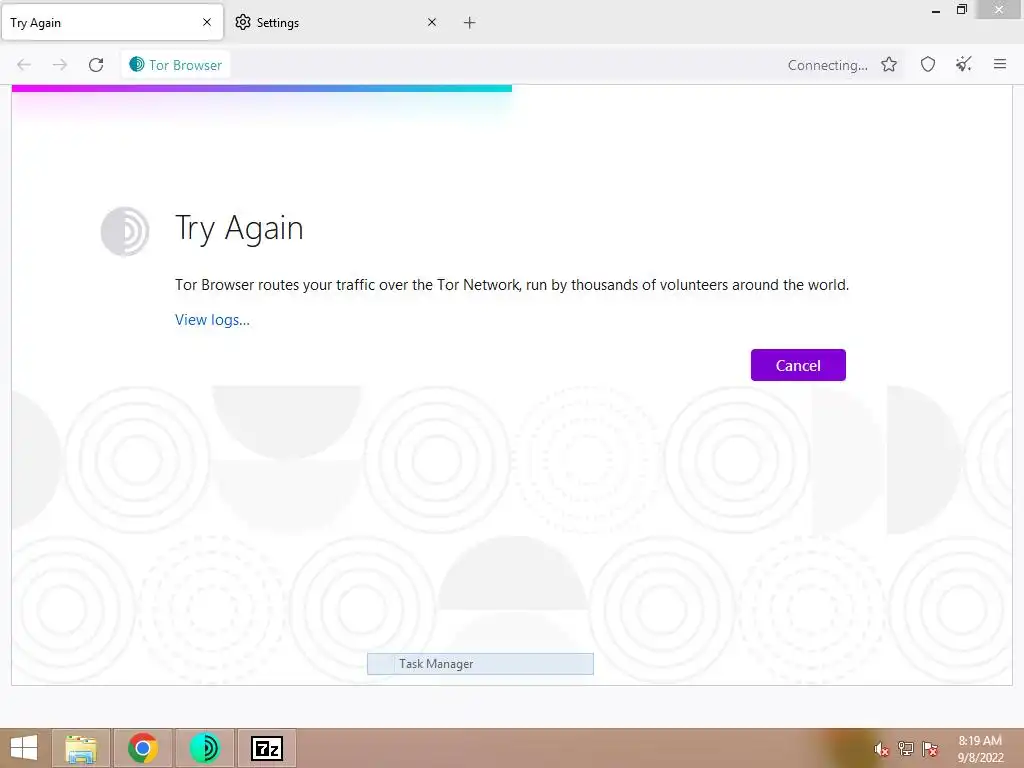Open the security level shield icon

point(928,65)
